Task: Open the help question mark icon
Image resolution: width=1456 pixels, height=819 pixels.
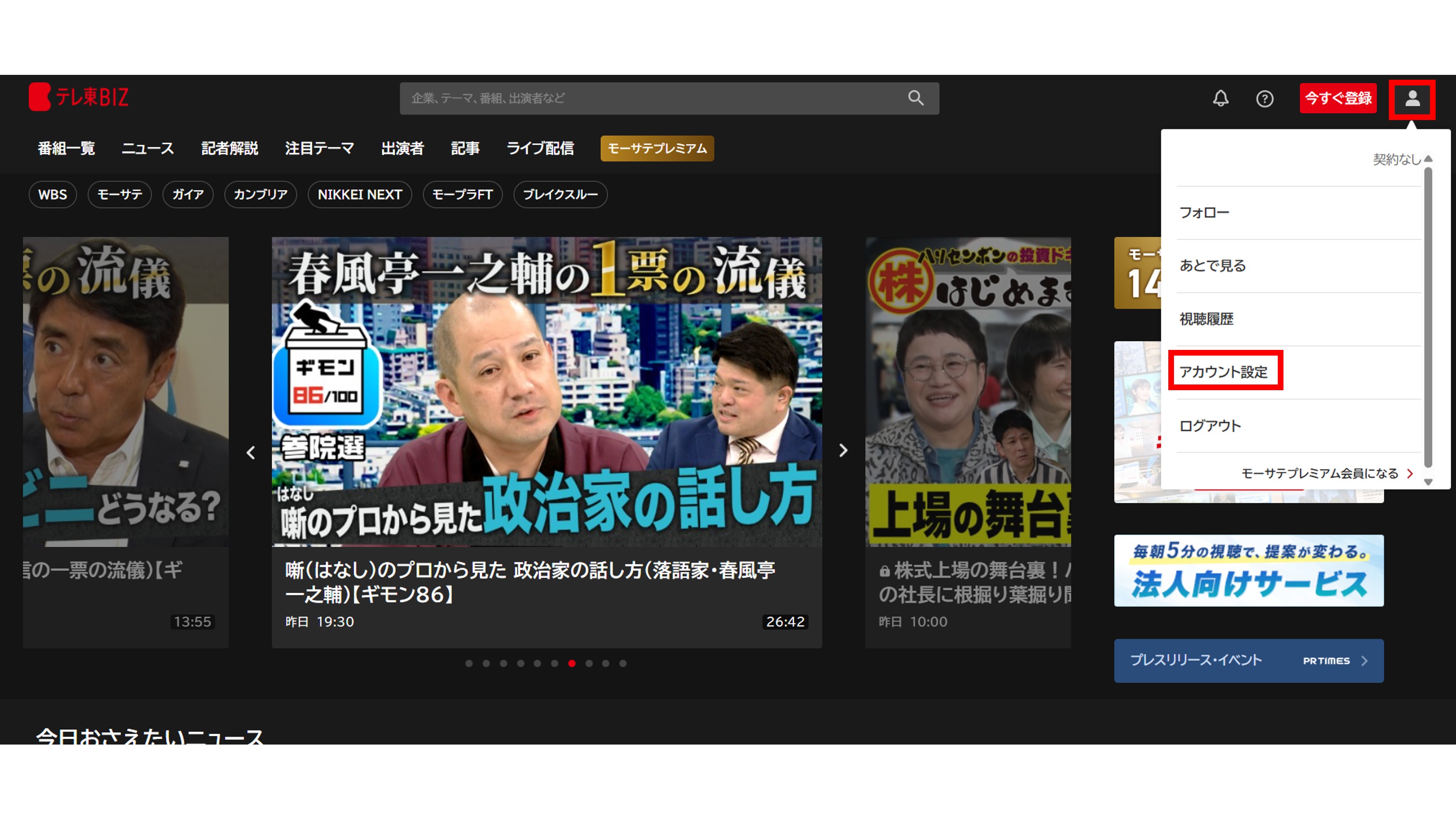Action: click(1264, 99)
